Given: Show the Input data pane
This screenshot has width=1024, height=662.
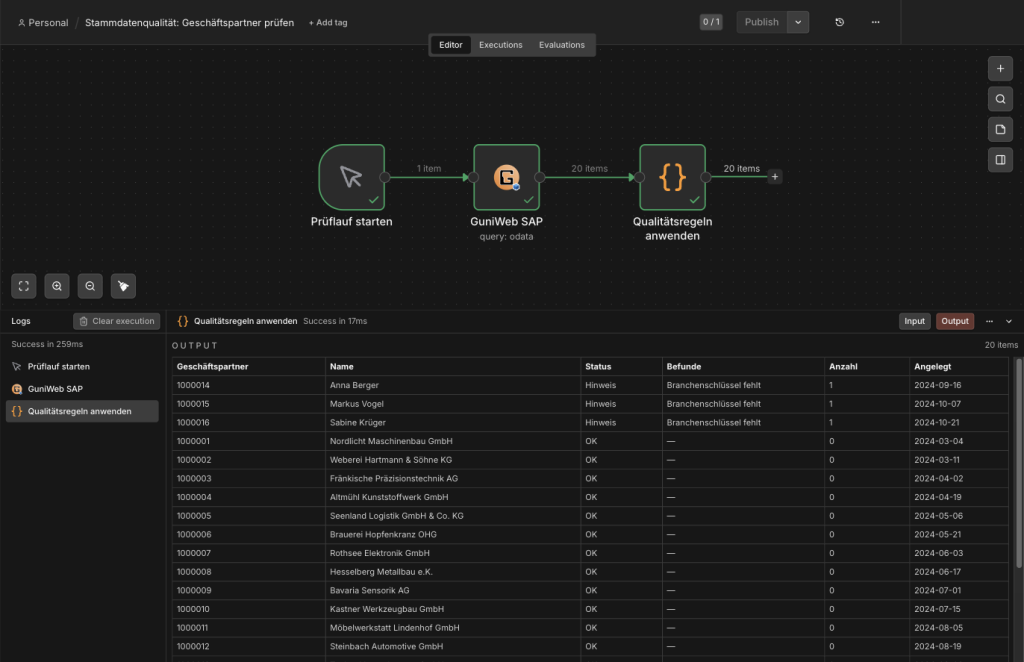Looking at the screenshot, I should (x=914, y=321).
